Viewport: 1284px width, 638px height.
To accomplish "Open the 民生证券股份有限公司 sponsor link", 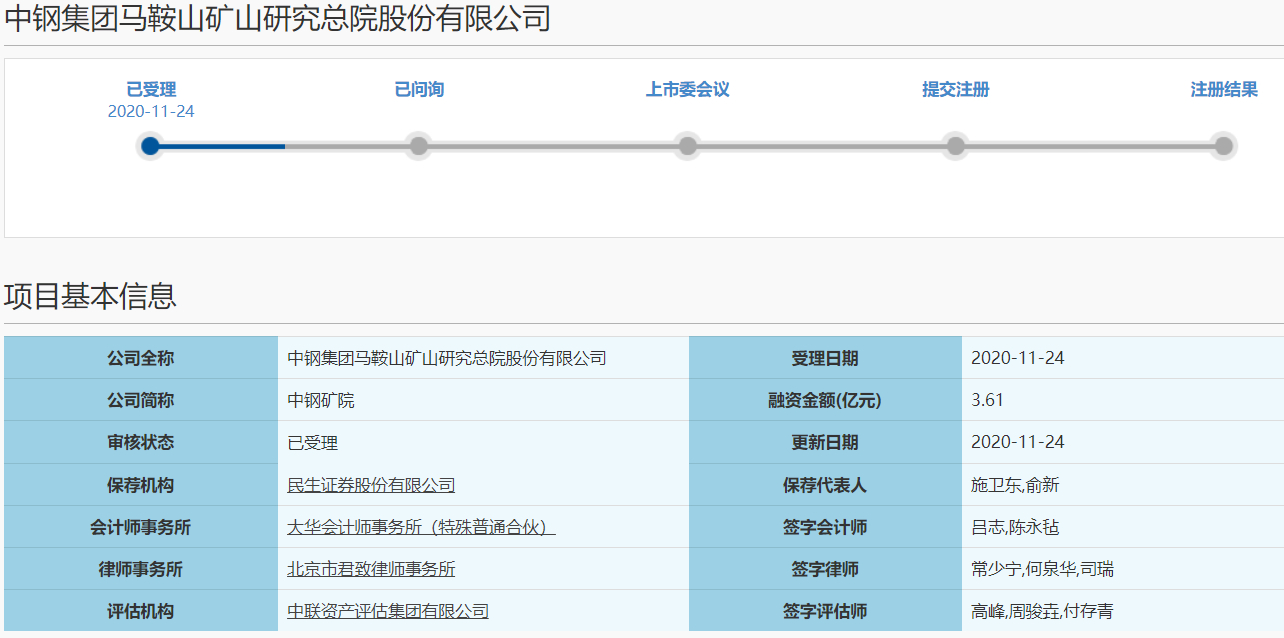I will click(x=371, y=485).
